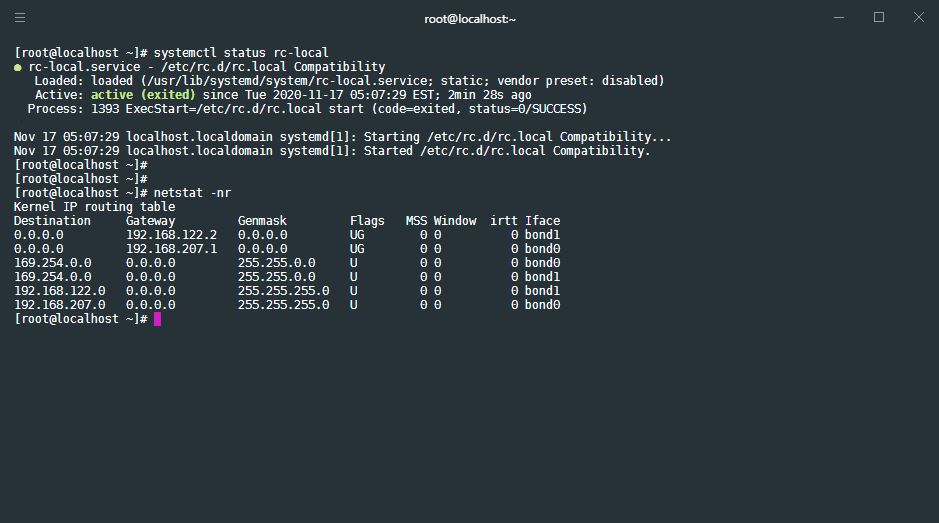The image size is (939, 523).
Task: Click bond1 in the 192.168.122.2 gateway row
Action: click(543, 235)
